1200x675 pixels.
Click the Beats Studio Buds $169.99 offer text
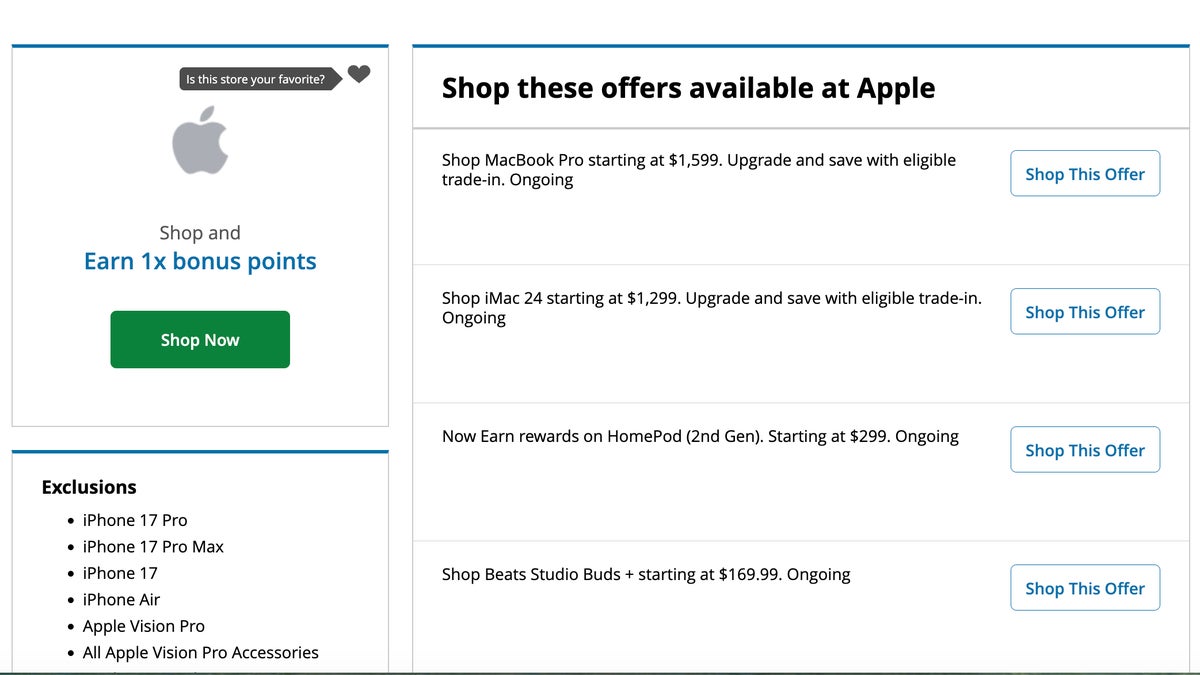tap(646, 574)
